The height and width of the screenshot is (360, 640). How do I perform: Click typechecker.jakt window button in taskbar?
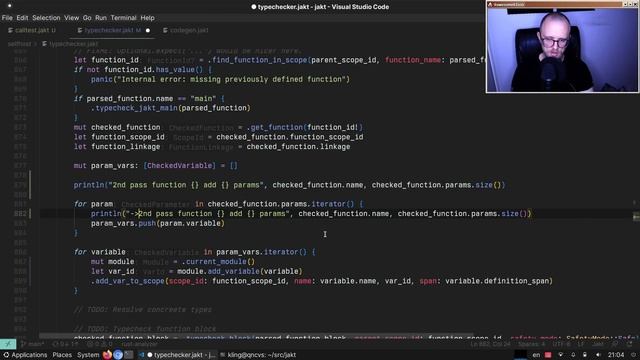177,355
